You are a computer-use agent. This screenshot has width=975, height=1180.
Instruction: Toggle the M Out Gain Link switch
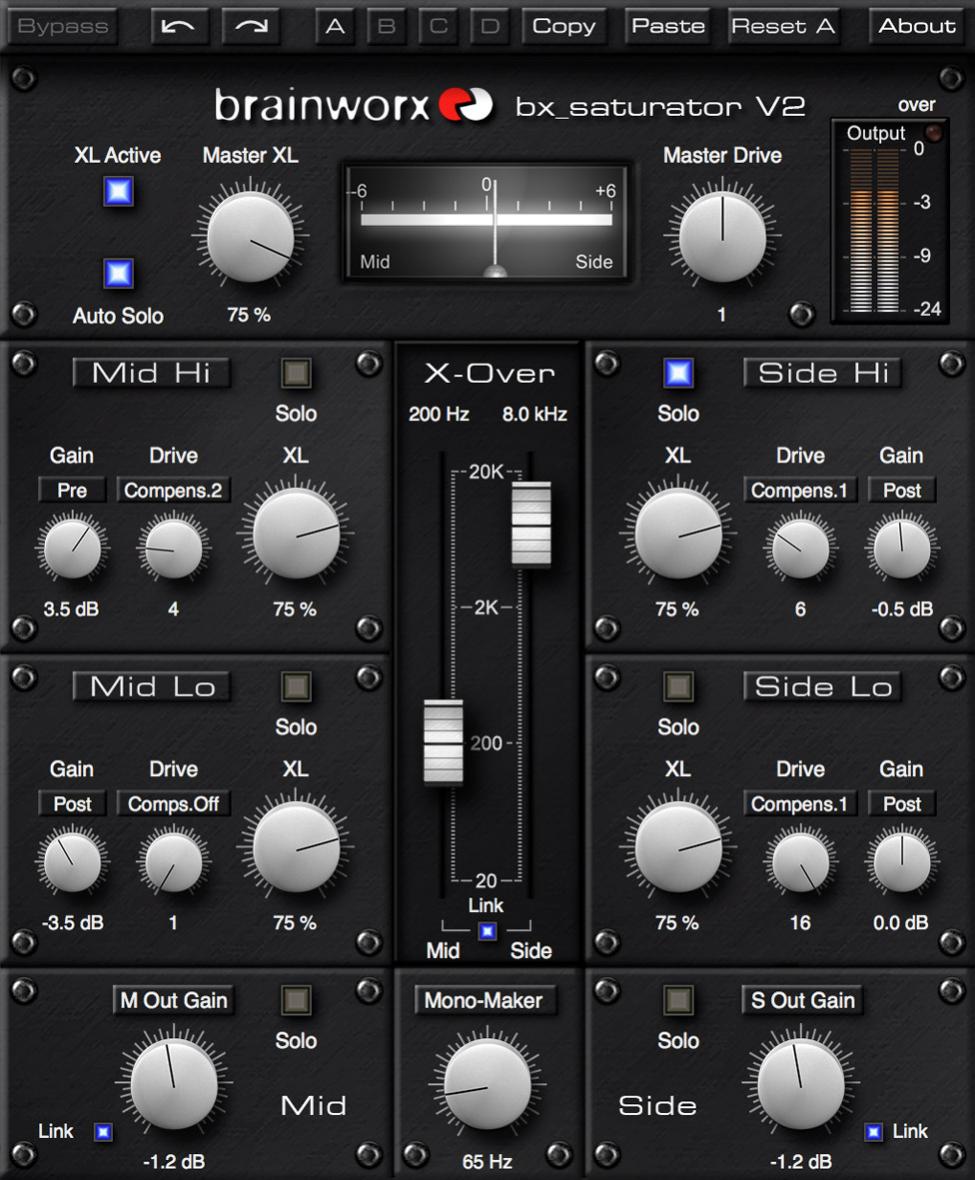click(x=103, y=1132)
